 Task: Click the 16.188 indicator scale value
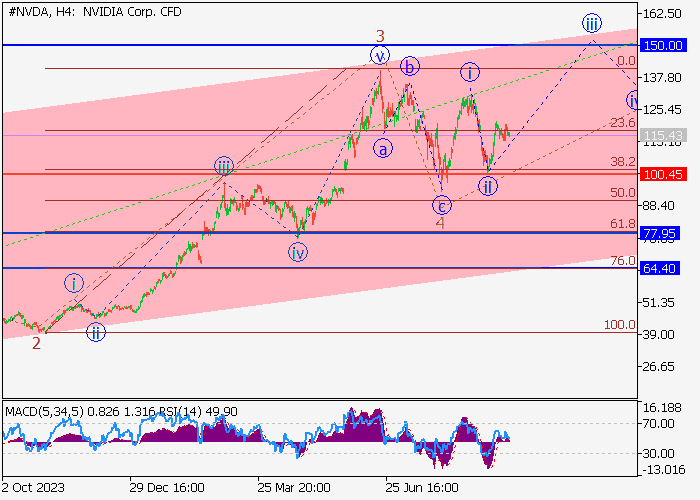(662, 408)
